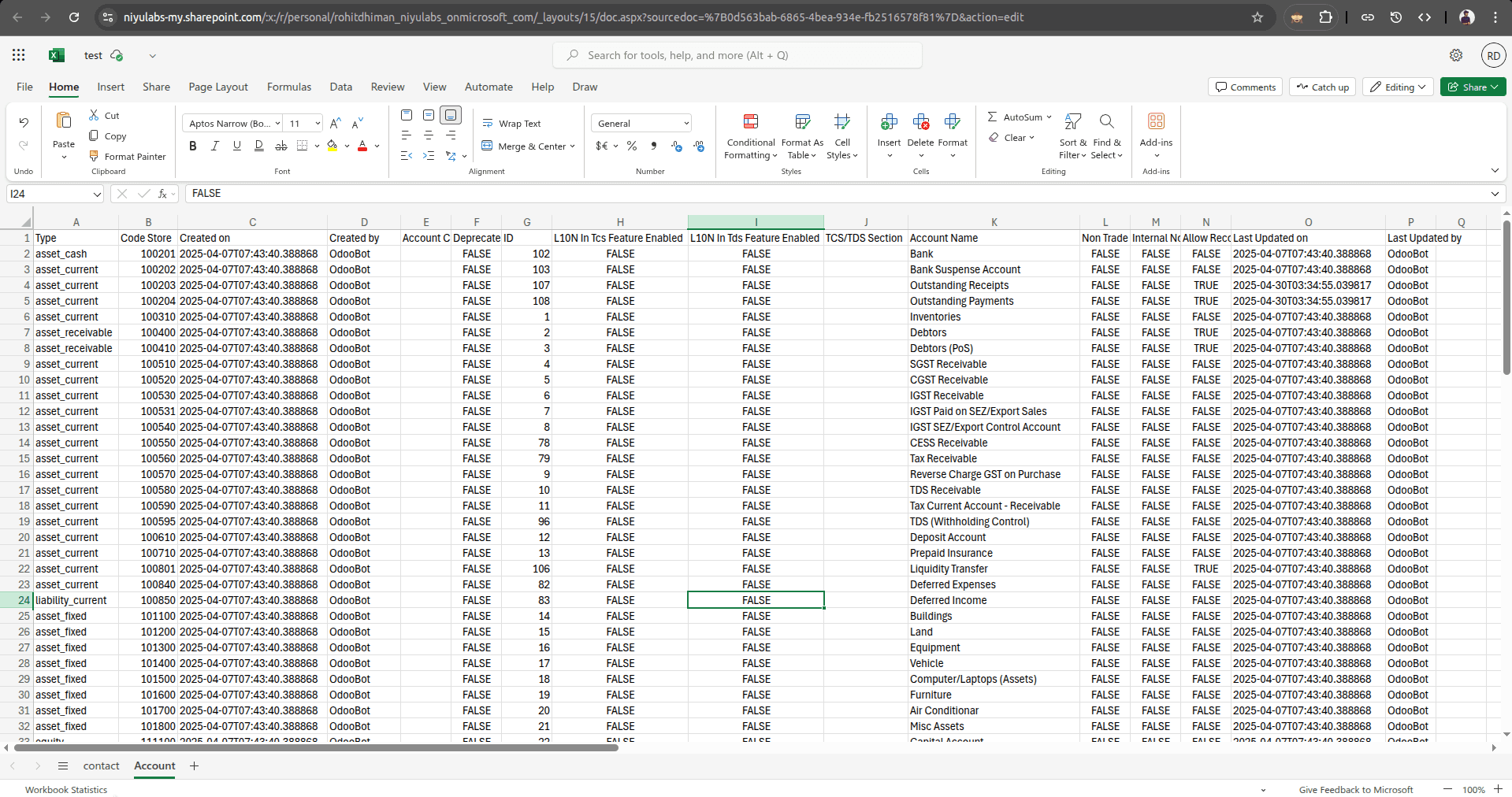Toggle Strikethrough formatting

281,146
